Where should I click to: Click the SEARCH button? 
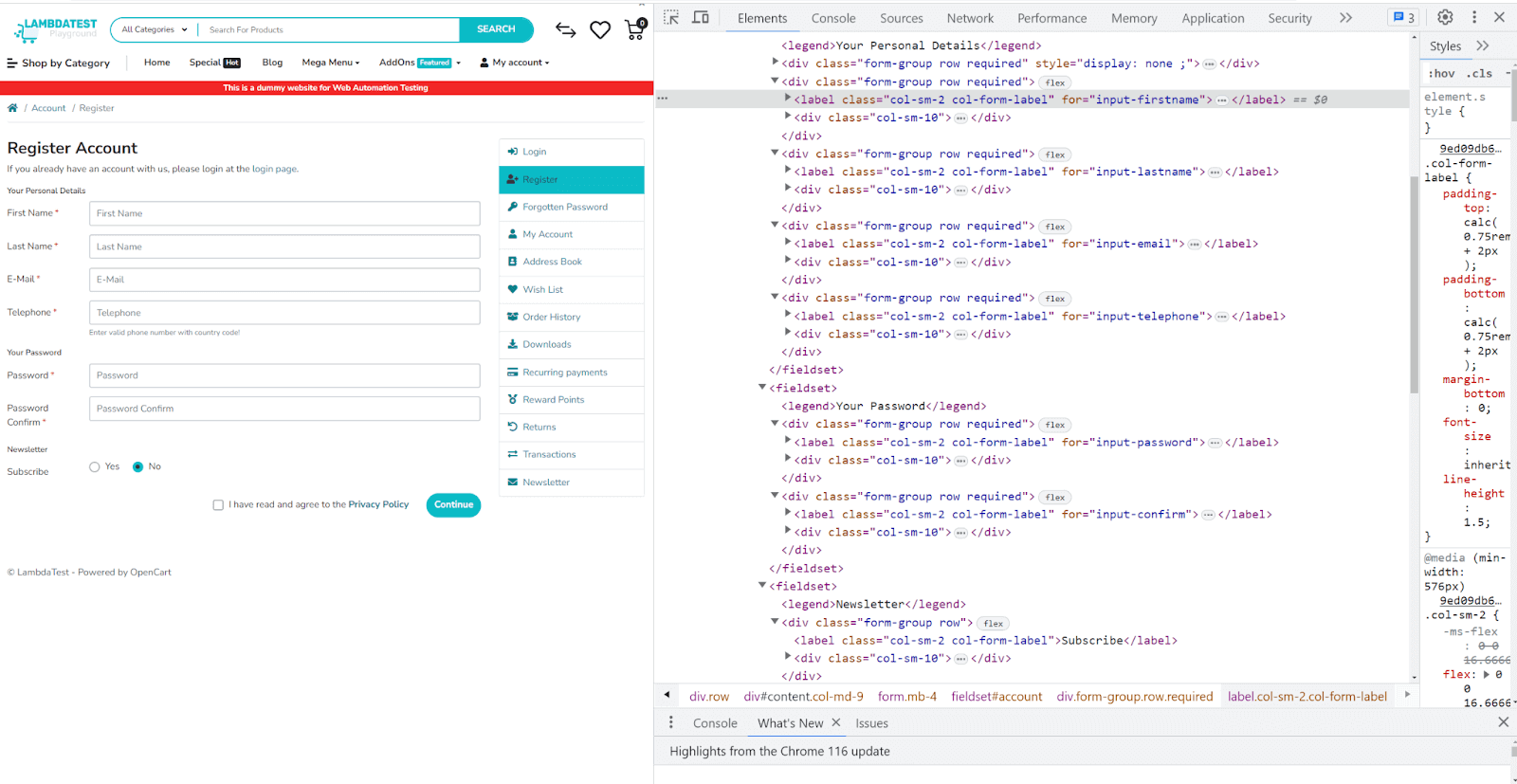(x=496, y=29)
